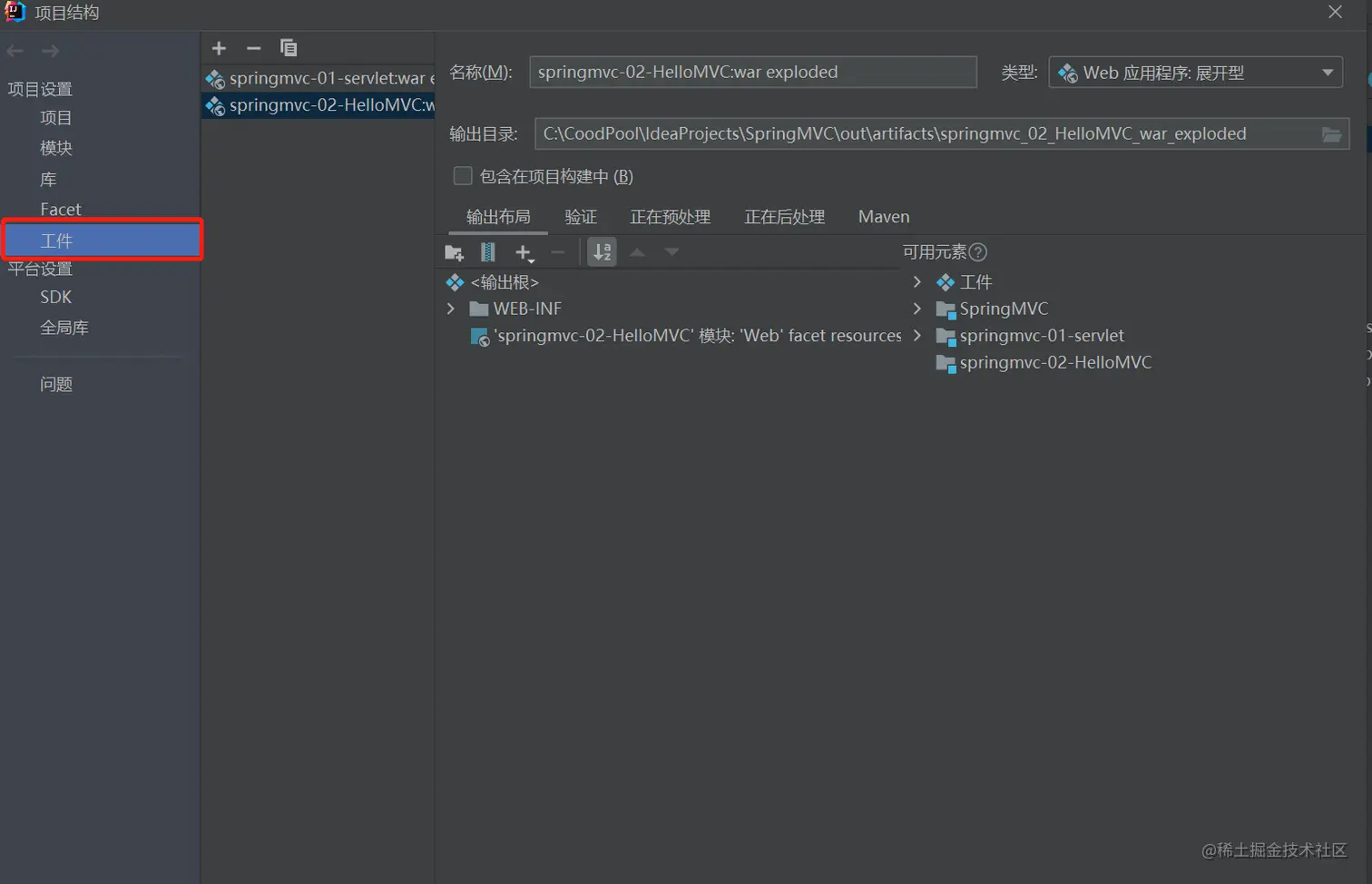
Task: Expand springmvc-01-servlet in available elements
Action: point(917,336)
